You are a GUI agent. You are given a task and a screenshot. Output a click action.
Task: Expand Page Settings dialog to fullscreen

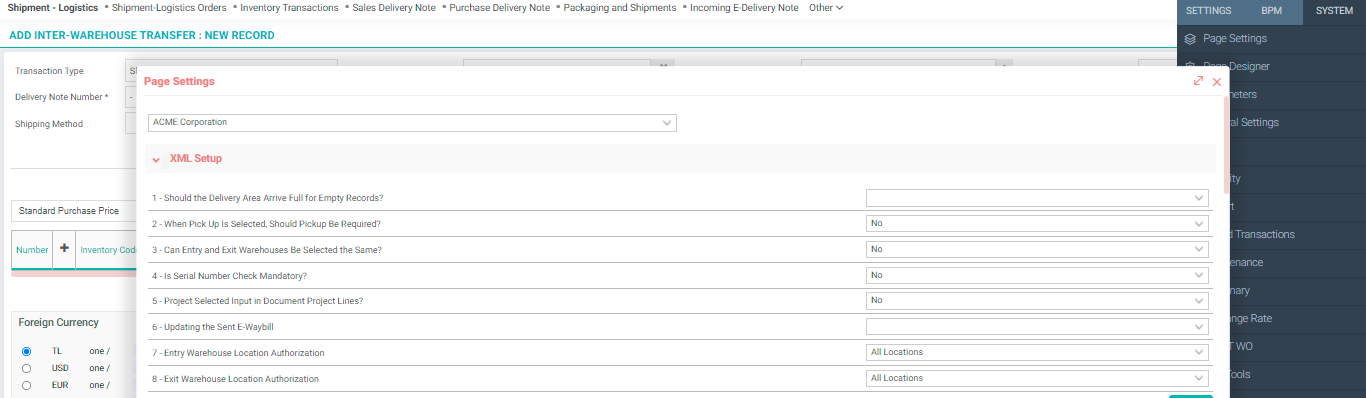[x=1198, y=81]
